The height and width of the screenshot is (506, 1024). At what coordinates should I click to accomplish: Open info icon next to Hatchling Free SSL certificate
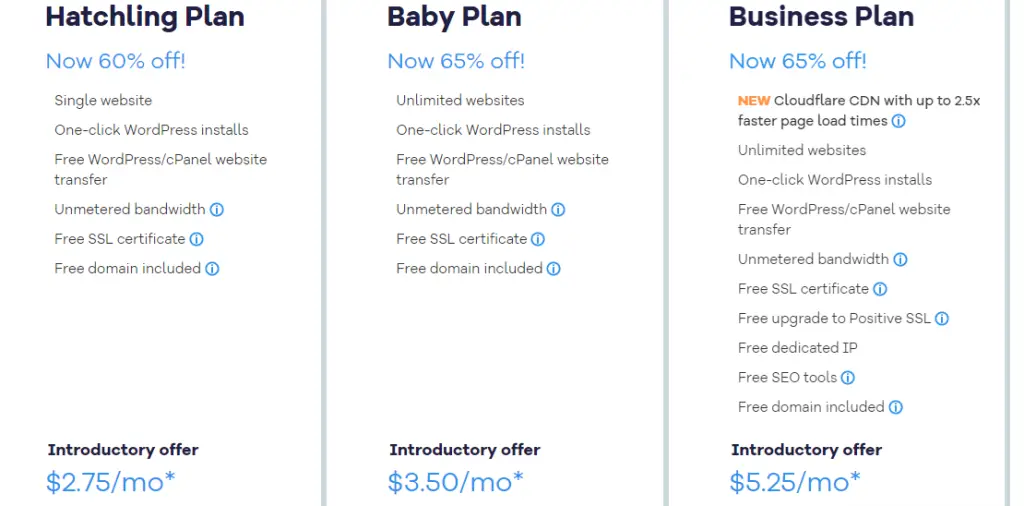tap(197, 239)
